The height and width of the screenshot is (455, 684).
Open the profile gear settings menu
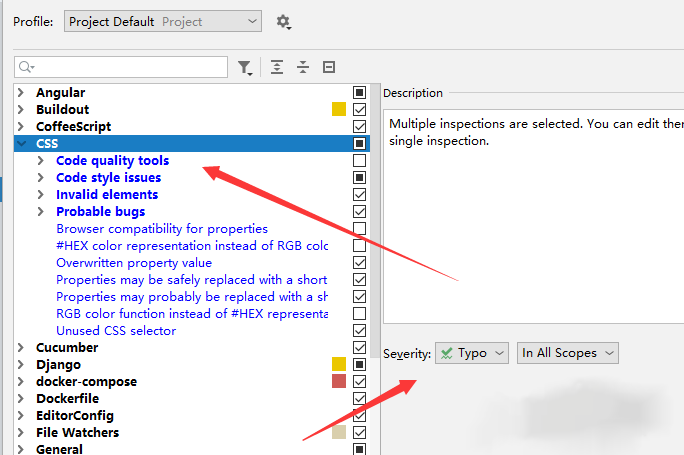[284, 21]
